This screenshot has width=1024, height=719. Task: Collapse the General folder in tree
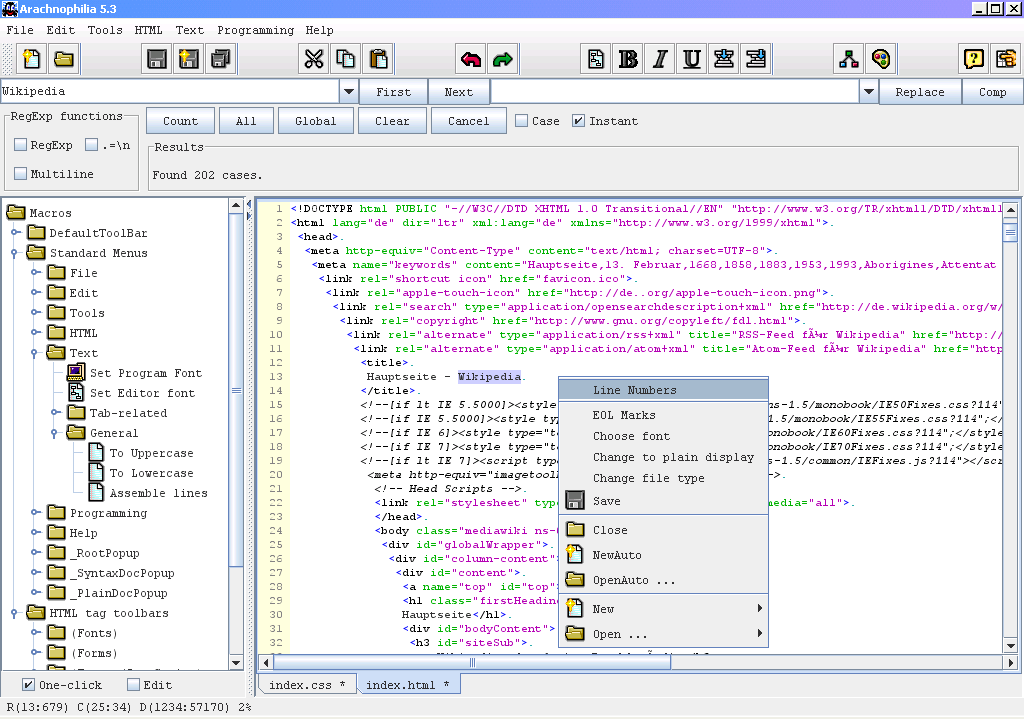56,432
